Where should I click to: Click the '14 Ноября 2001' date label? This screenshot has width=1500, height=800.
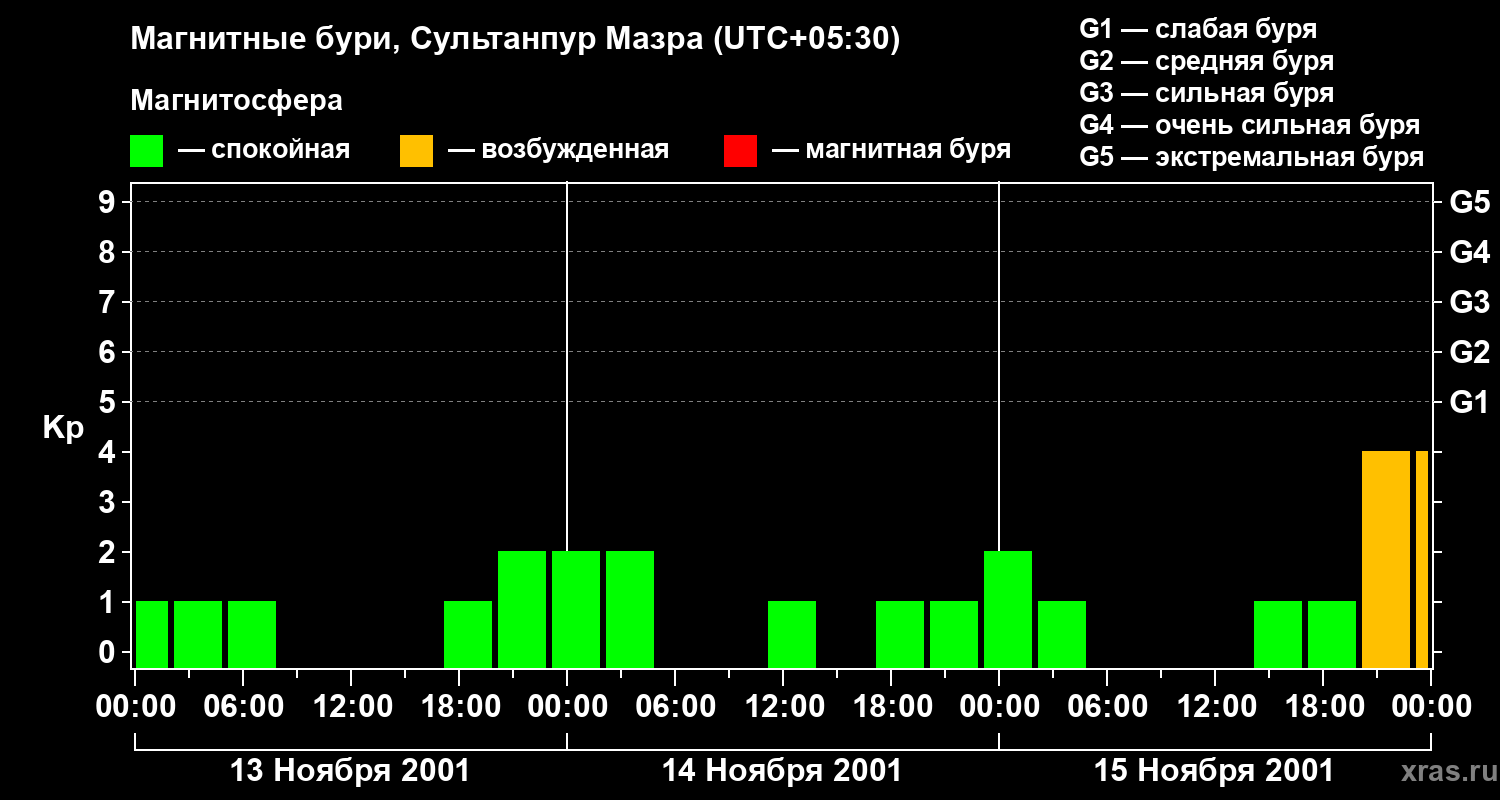coord(782,771)
